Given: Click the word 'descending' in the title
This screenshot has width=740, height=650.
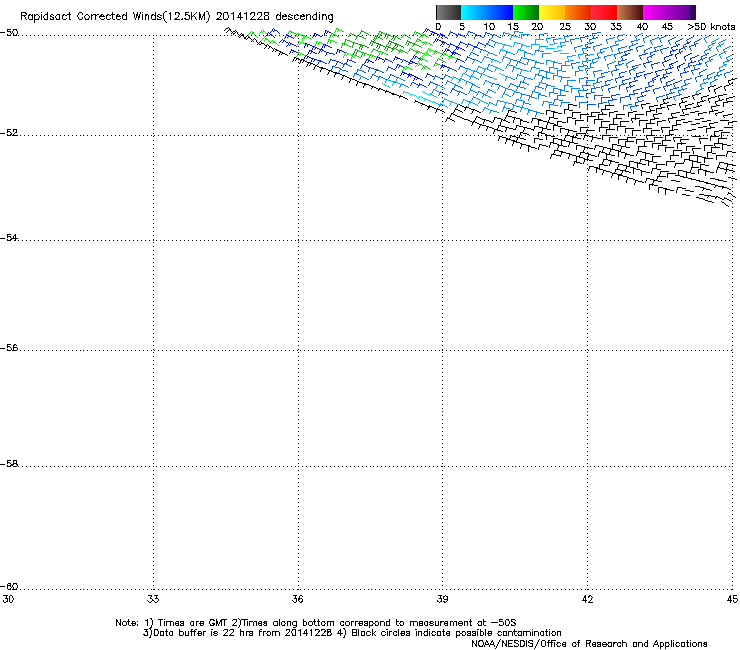Looking at the screenshot, I should [x=304, y=17].
